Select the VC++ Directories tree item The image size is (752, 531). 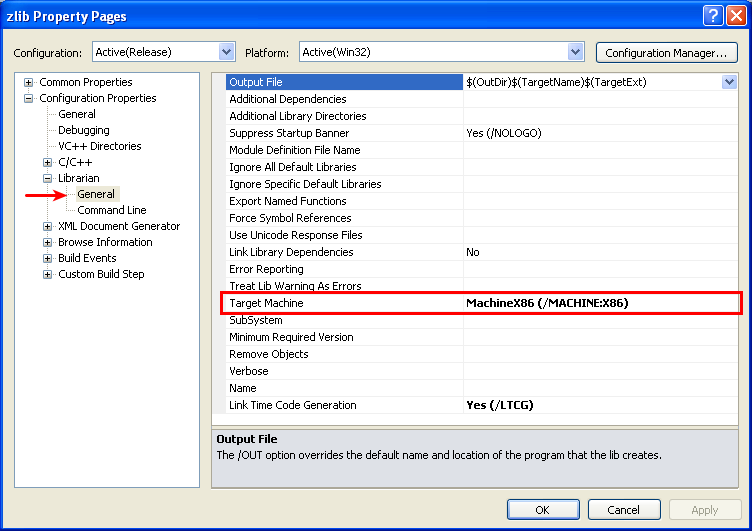[x=100, y=146]
